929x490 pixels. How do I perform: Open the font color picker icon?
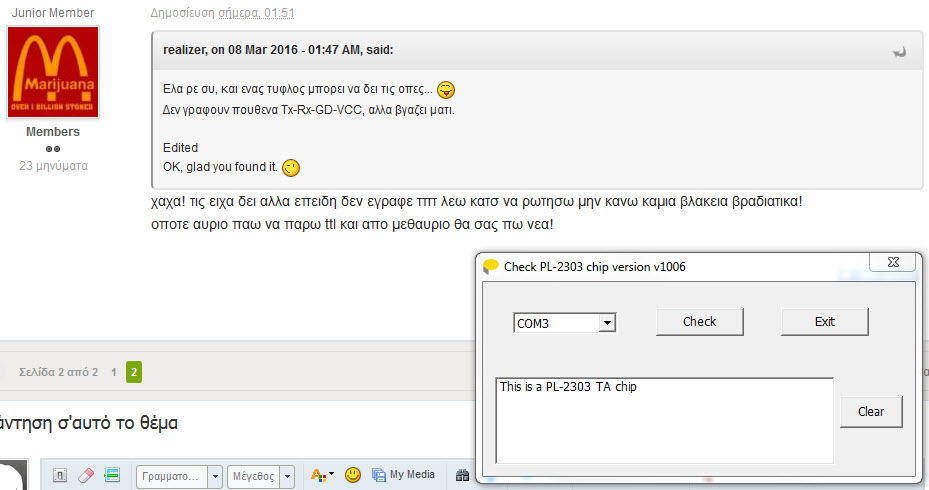tap(322, 475)
